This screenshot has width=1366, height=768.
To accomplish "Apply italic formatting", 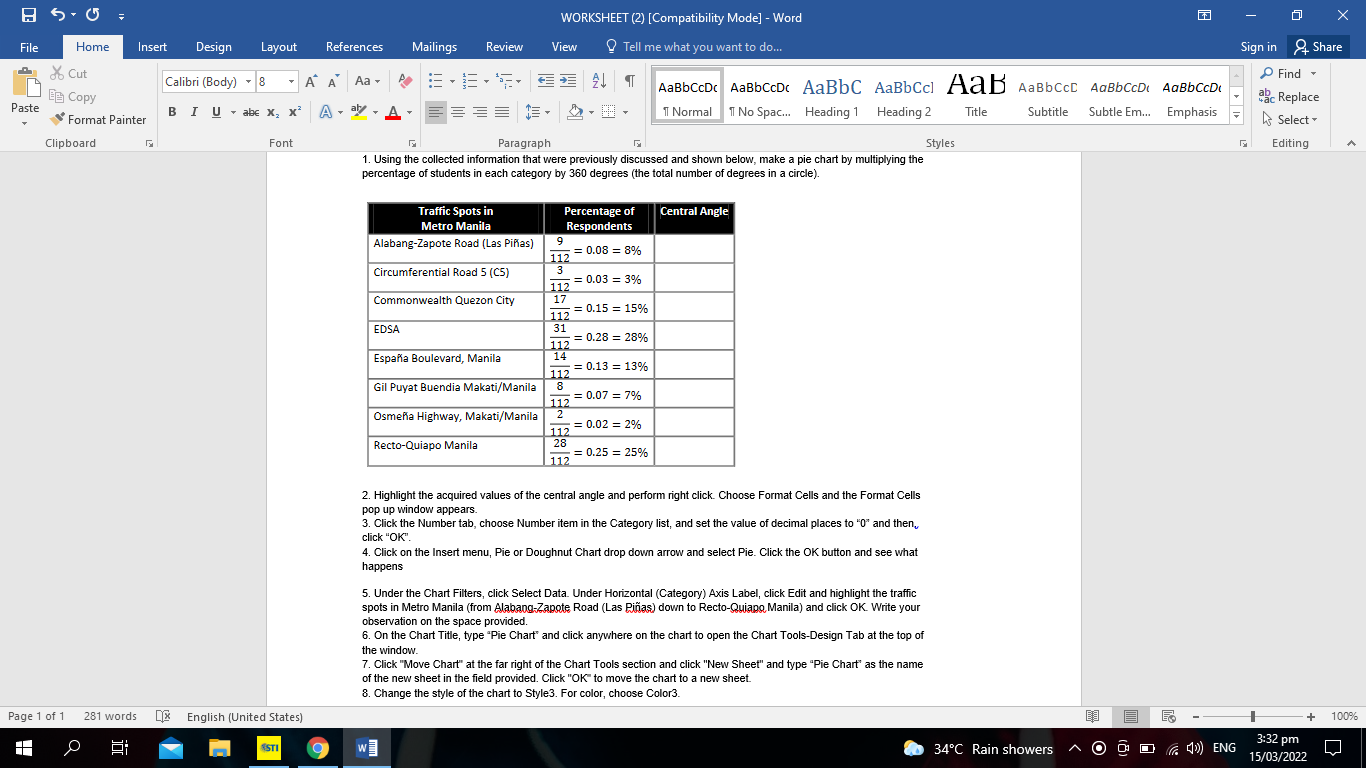I will 194,112.
